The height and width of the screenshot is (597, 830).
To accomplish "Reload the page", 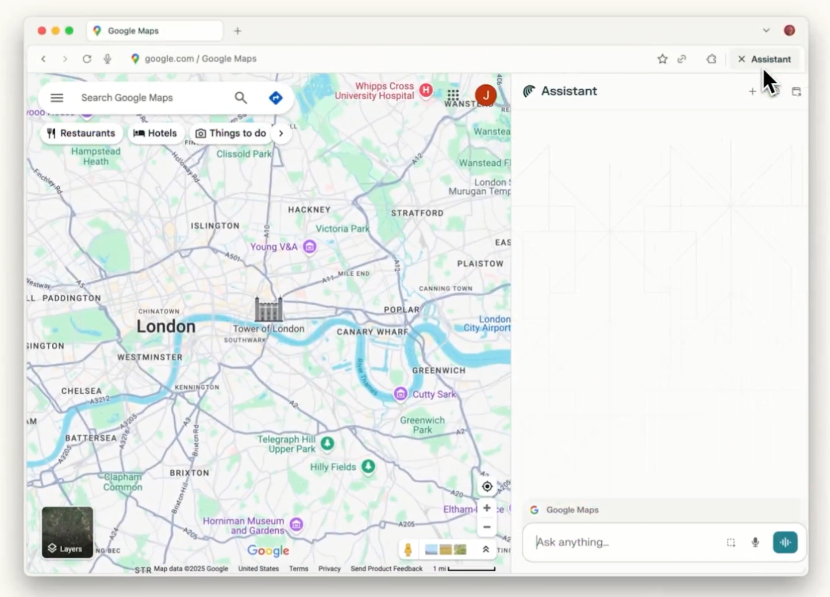I will click(87, 59).
